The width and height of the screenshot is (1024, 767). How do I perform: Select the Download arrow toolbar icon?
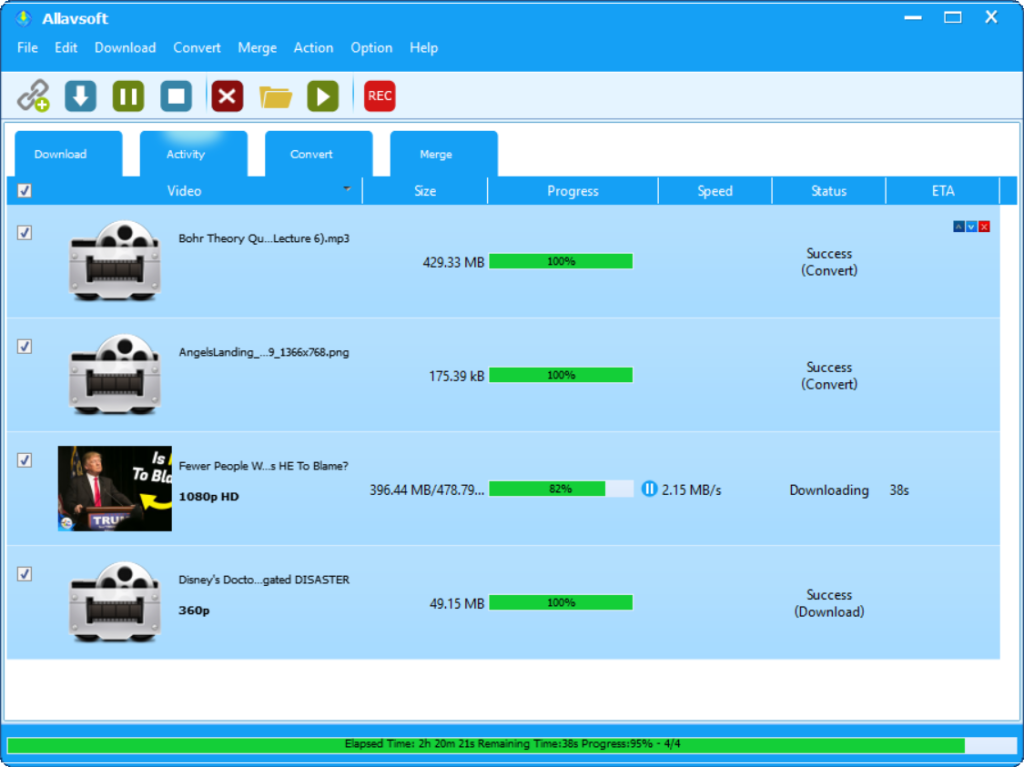(x=80, y=95)
